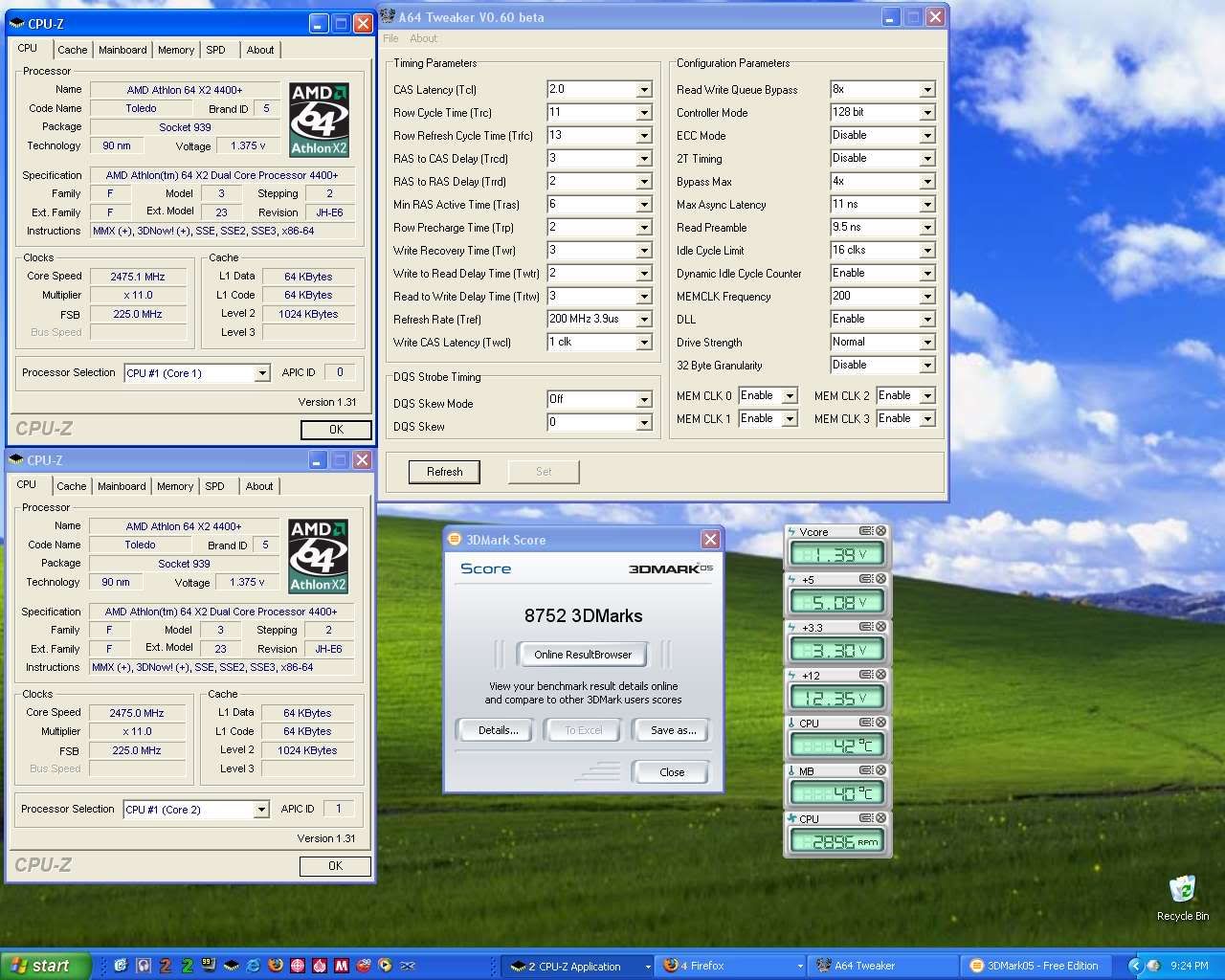
Task: Open settings on the CPU temperature widget
Action: point(865,723)
